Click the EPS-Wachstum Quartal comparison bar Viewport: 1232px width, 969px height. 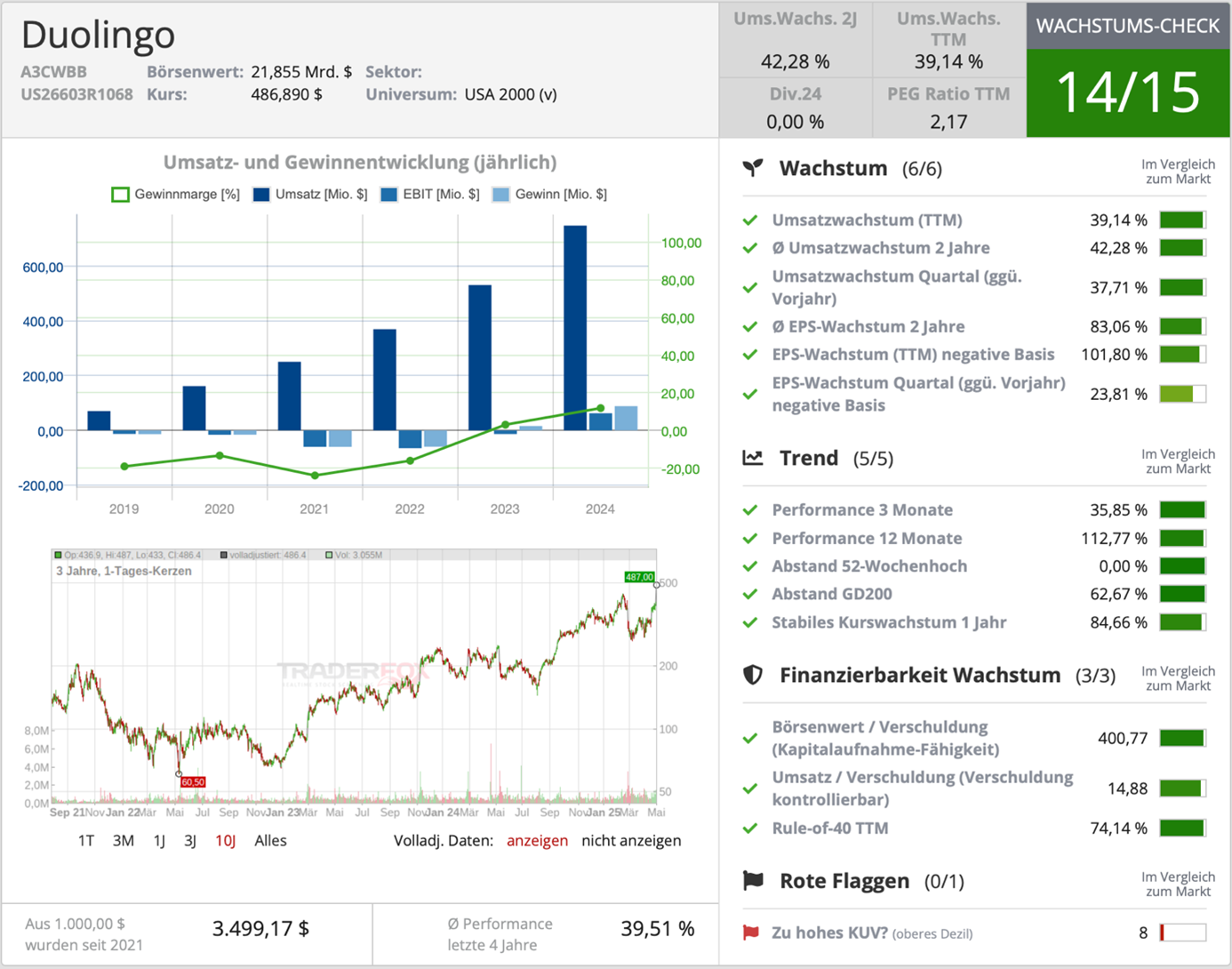[x=1182, y=394]
